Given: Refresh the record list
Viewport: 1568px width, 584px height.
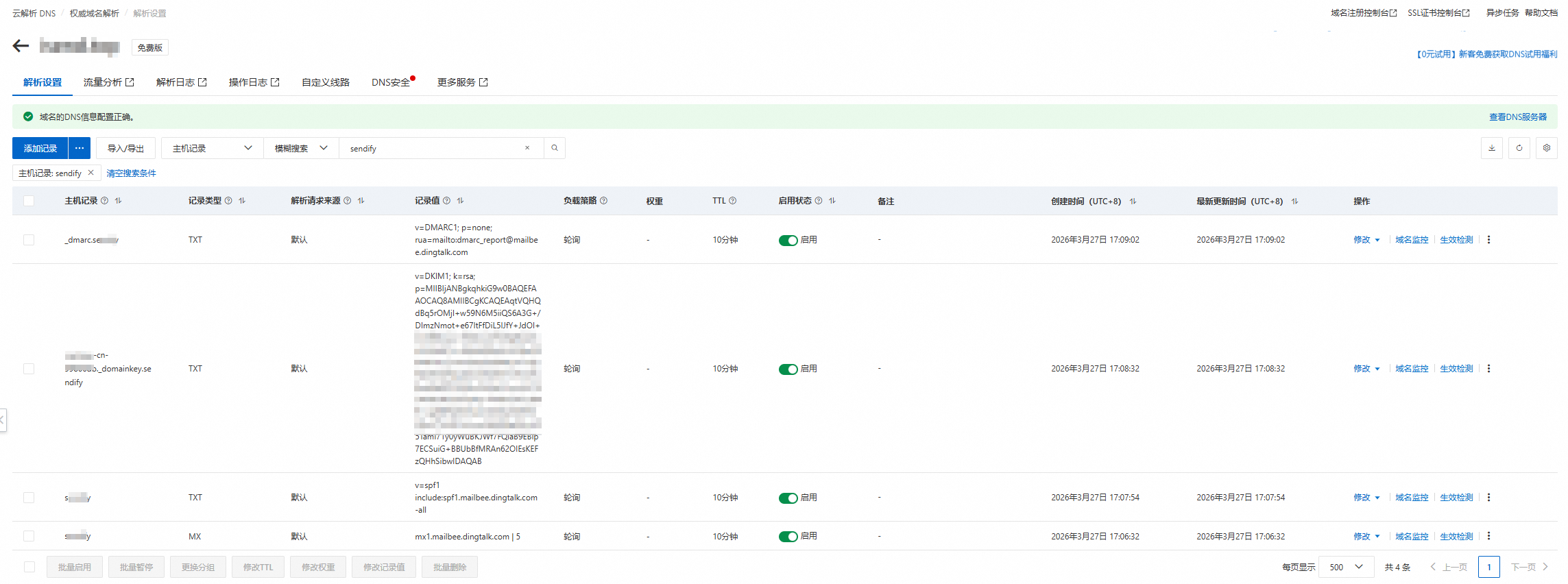Looking at the screenshot, I should pyautogui.click(x=1519, y=148).
